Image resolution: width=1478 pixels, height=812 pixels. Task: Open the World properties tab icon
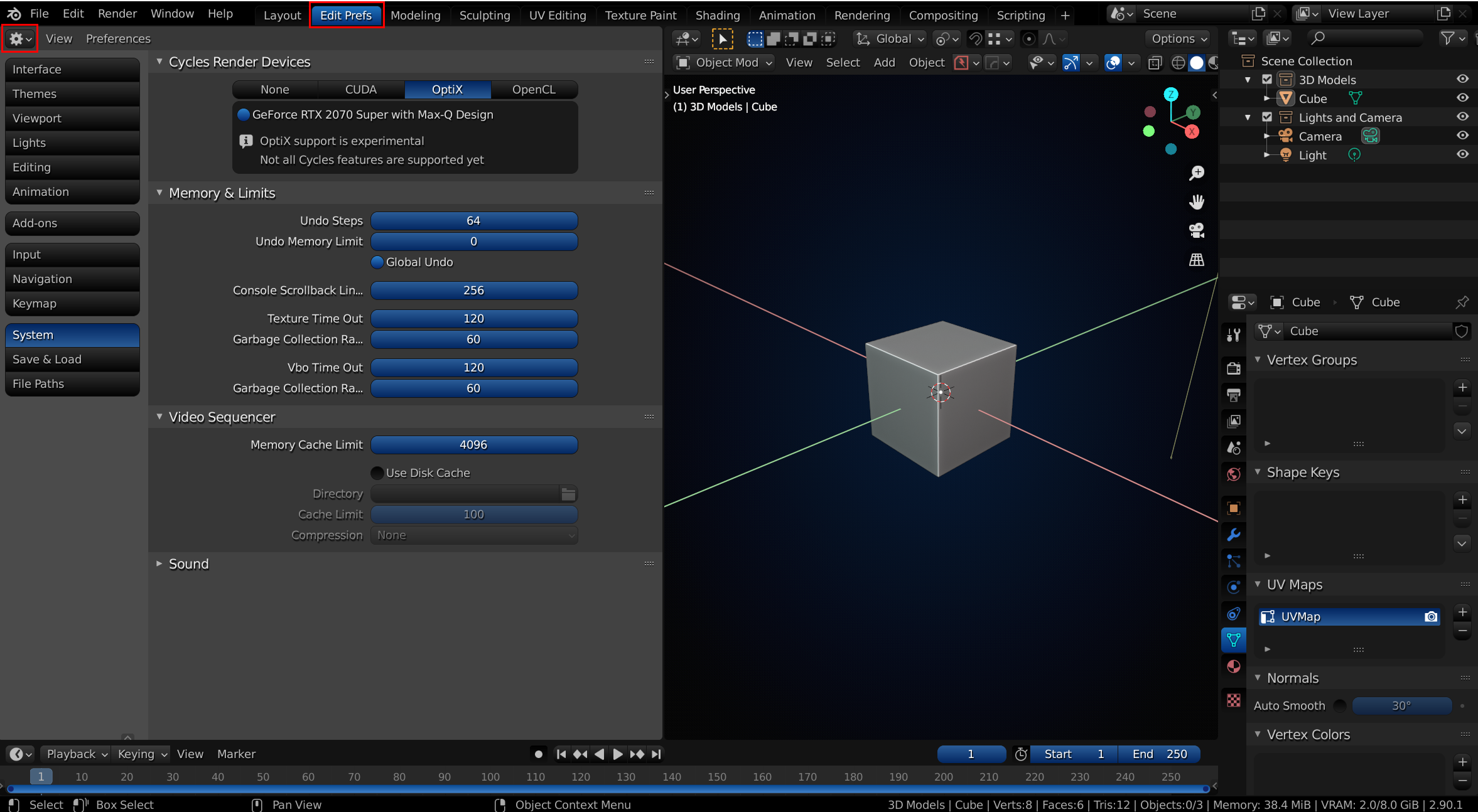click(1234, 474)
